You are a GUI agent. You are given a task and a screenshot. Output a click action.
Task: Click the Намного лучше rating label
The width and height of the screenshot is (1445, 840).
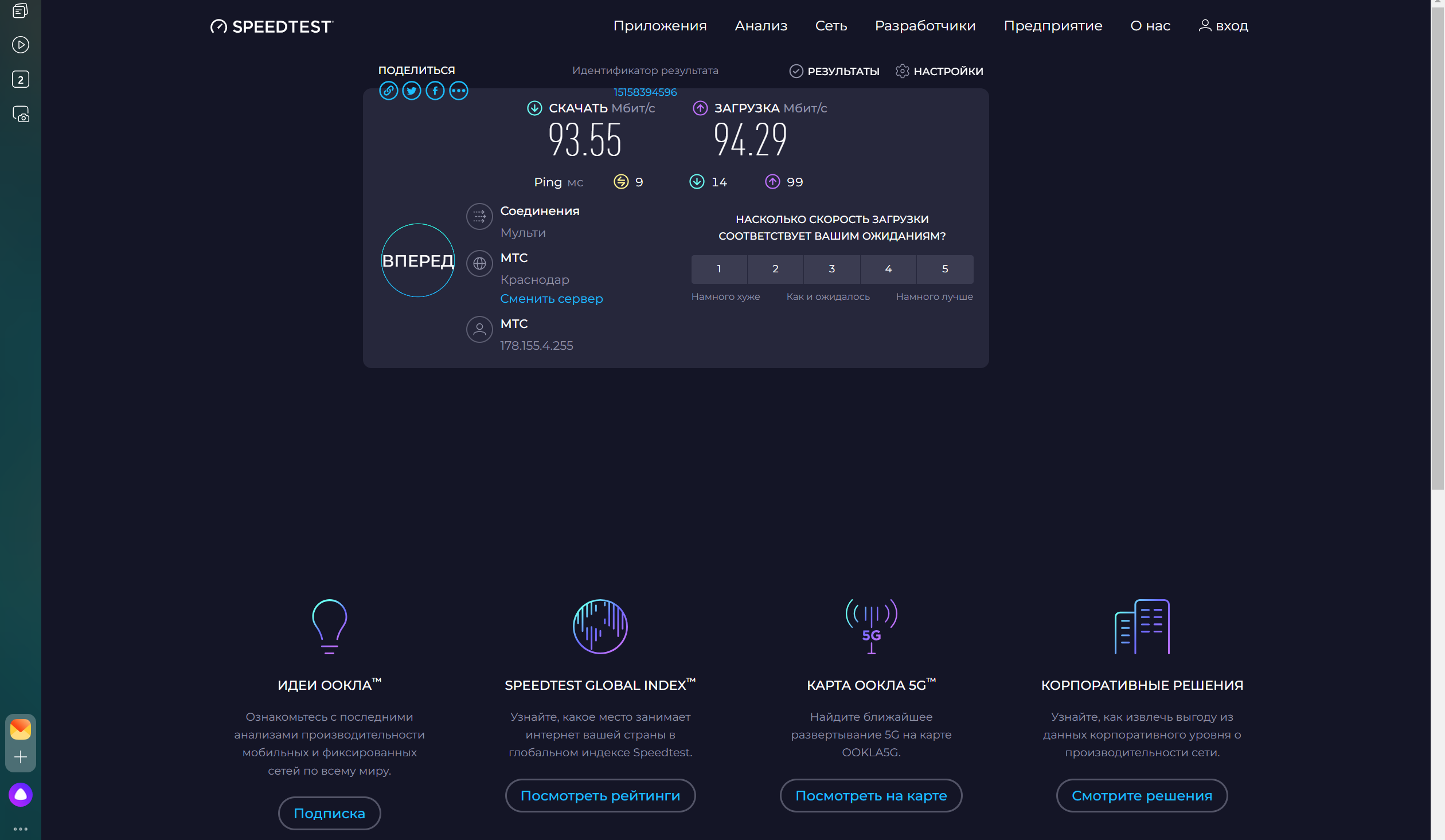pyautogui.click(x=935, y=296)
